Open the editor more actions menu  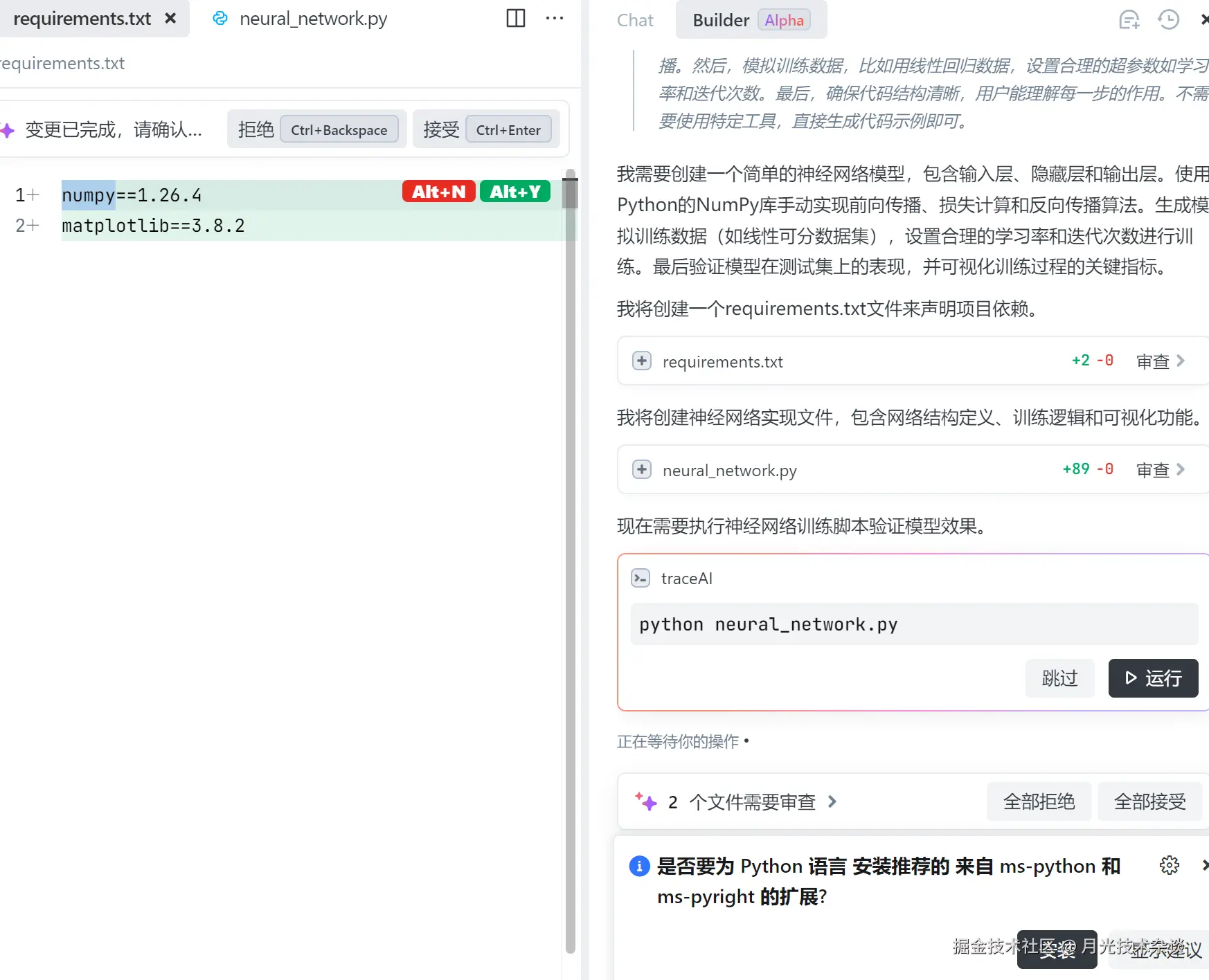click(x=555, y=18)
